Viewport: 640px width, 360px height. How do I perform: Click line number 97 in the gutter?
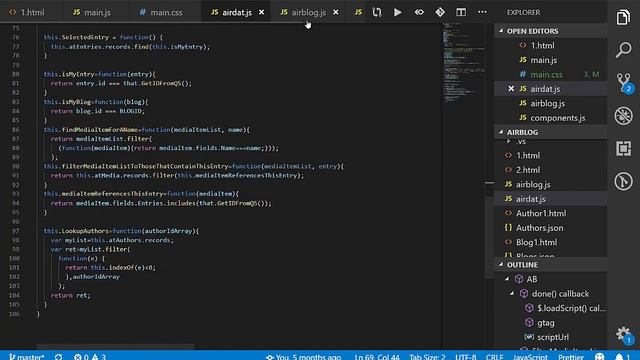[x=15, y=231]
